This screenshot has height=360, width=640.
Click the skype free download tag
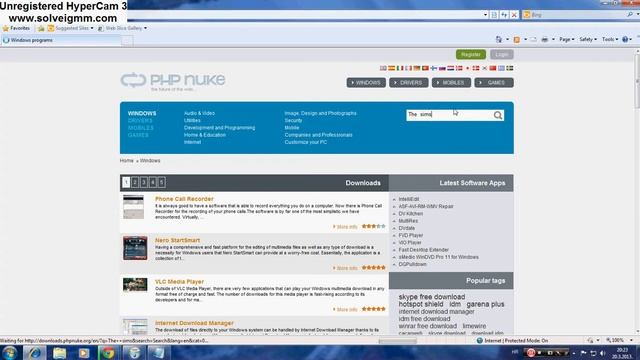432,297
